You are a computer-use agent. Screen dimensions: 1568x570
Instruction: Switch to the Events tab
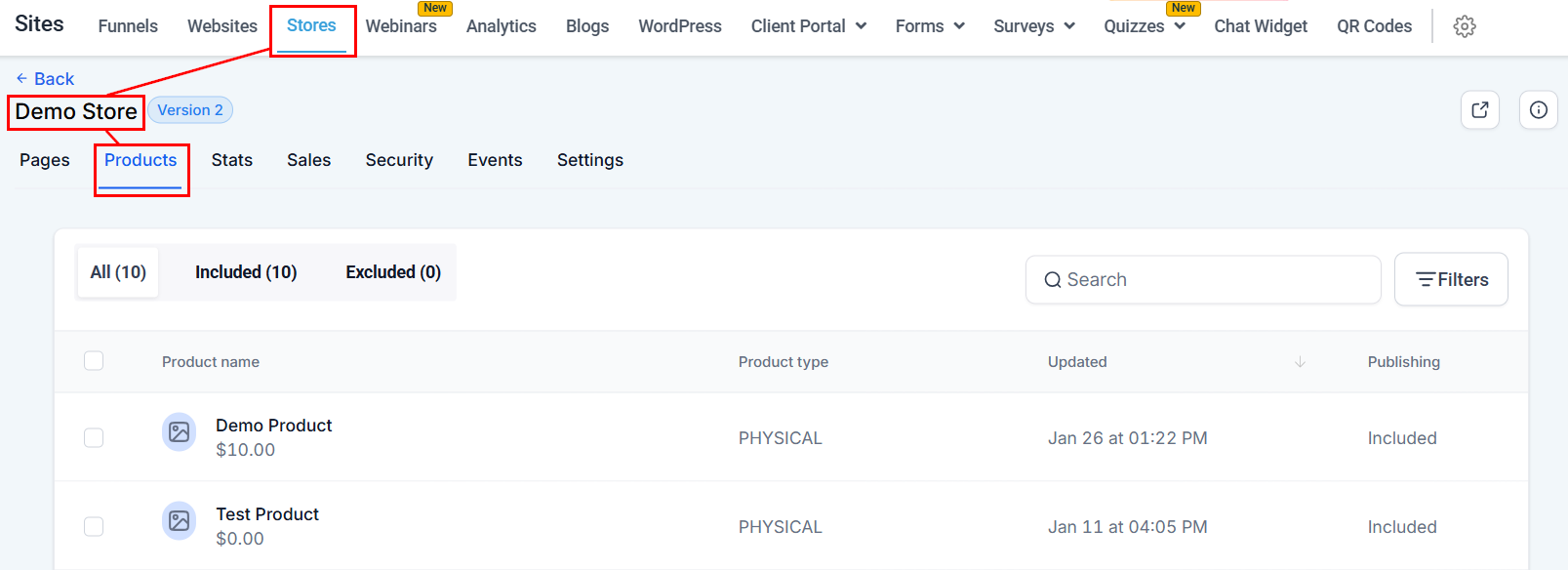click(495, 160)
